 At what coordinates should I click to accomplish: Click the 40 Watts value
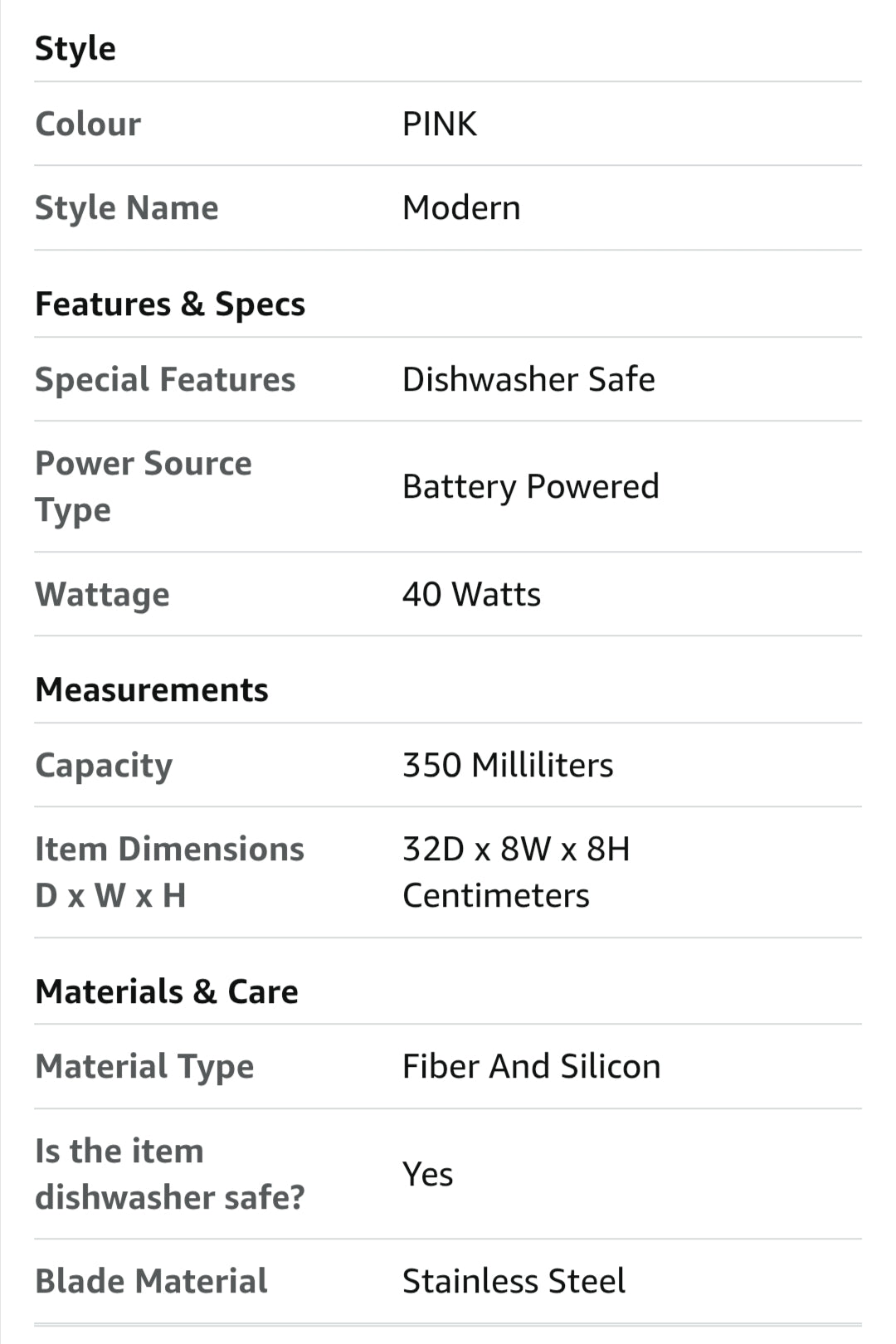click(x=471, y=594)
